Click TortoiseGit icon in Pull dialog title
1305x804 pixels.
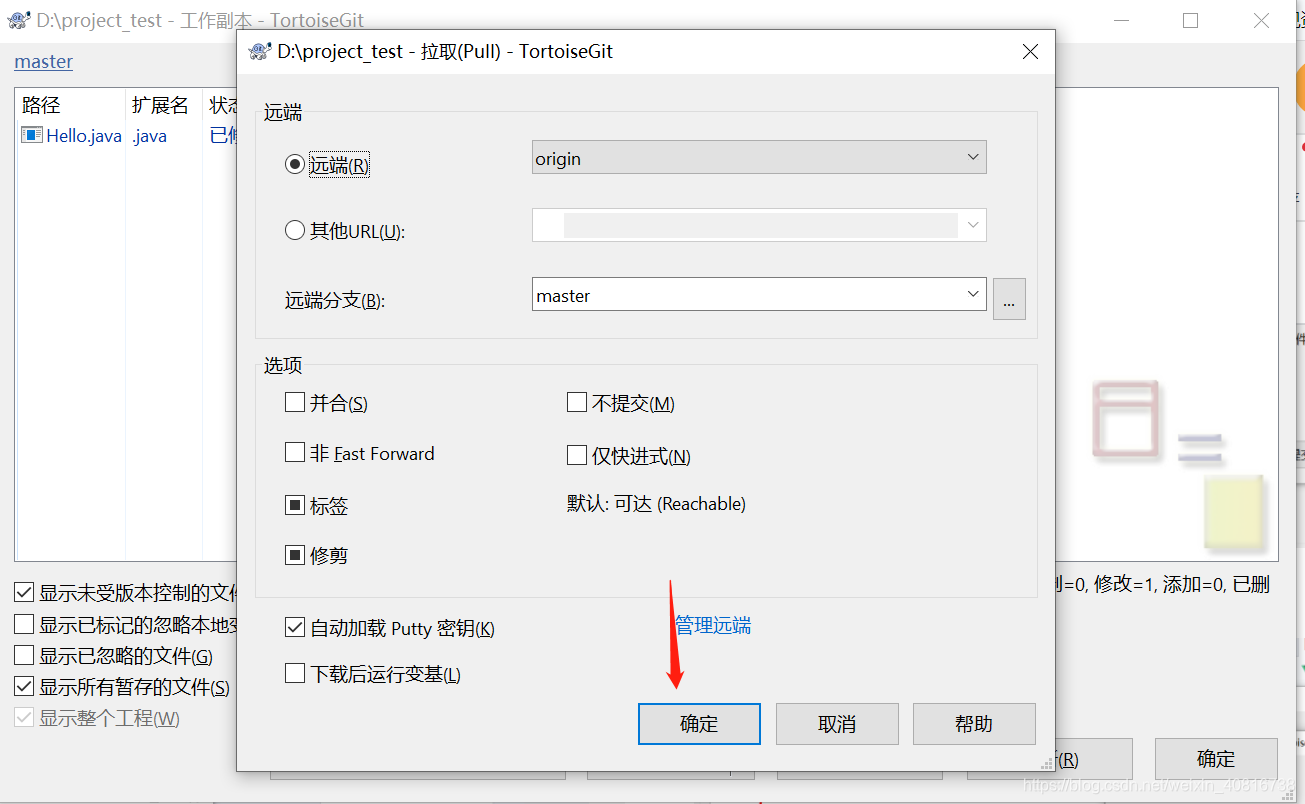point(259,52)
